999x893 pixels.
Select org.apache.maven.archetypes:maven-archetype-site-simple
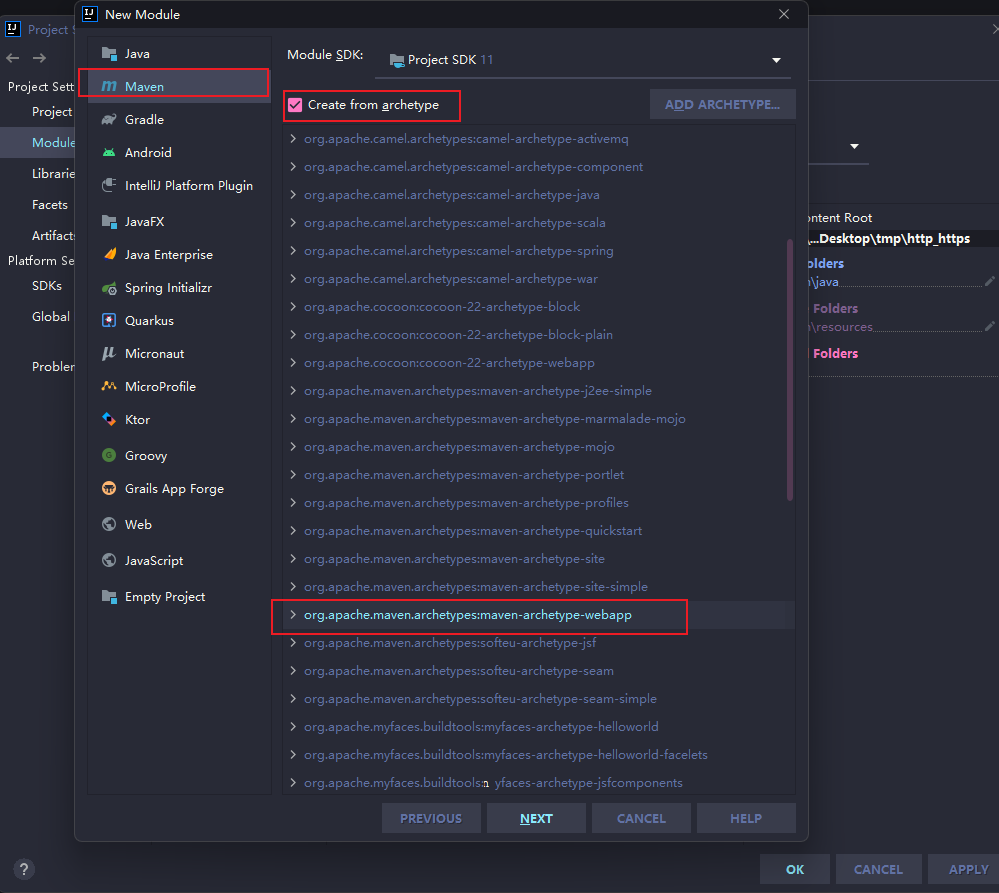coord(475,587)
